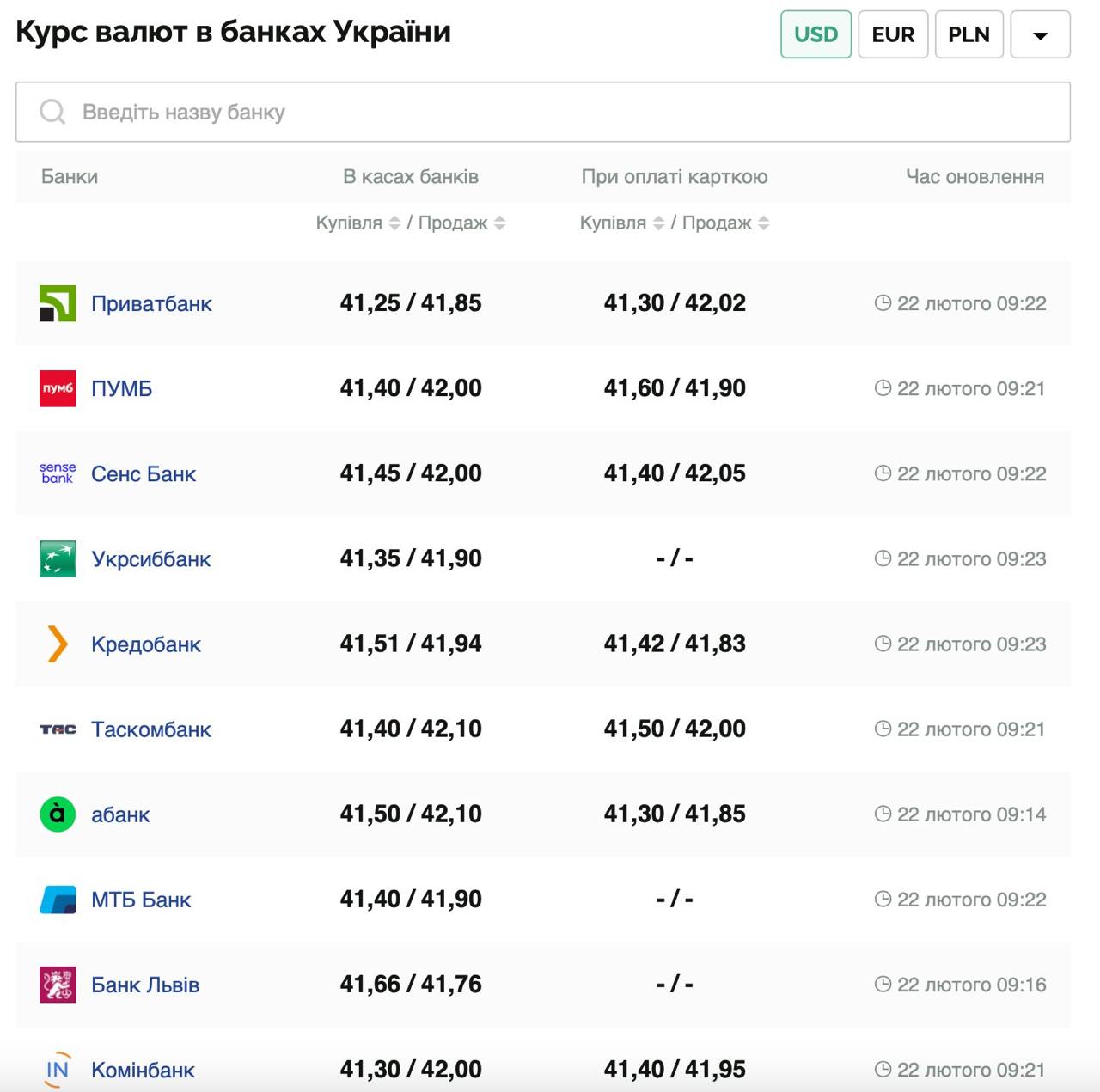This screenshot has height=1092, width=1100.
Task: Click the blue МТБ Банк logo
Action: pos(58,900)
